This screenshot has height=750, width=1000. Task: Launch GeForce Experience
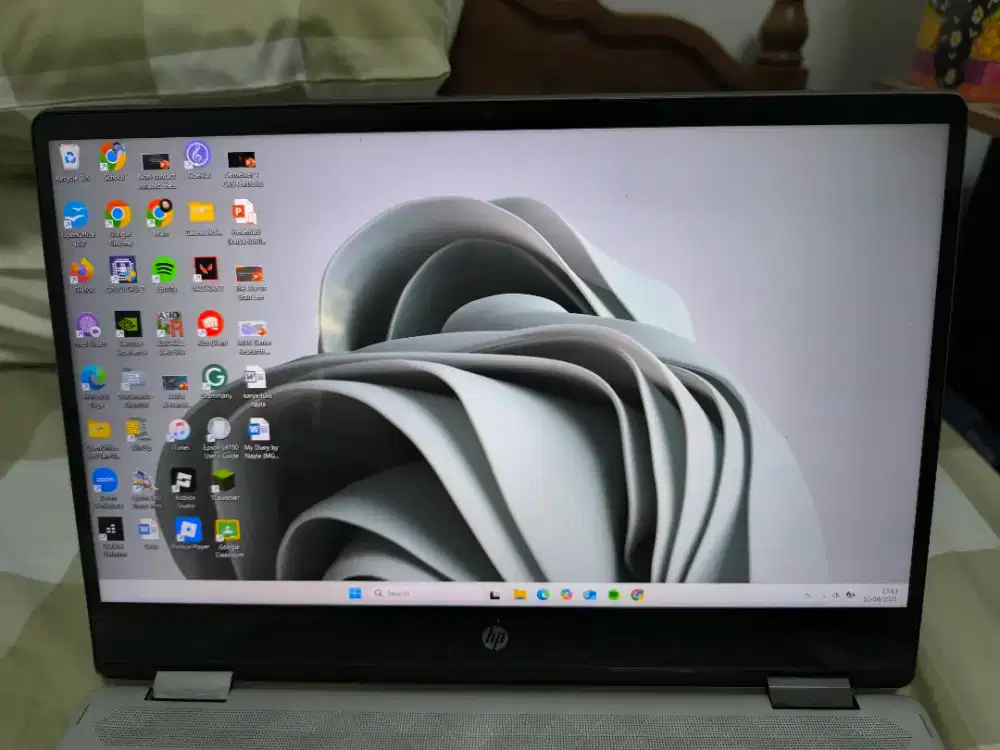click(x=129, y=326)
